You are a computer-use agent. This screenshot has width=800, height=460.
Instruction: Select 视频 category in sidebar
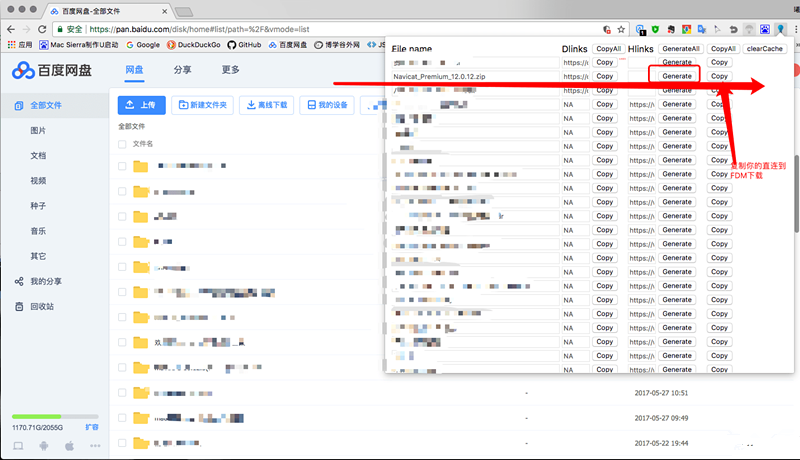(x=38, y=181)
